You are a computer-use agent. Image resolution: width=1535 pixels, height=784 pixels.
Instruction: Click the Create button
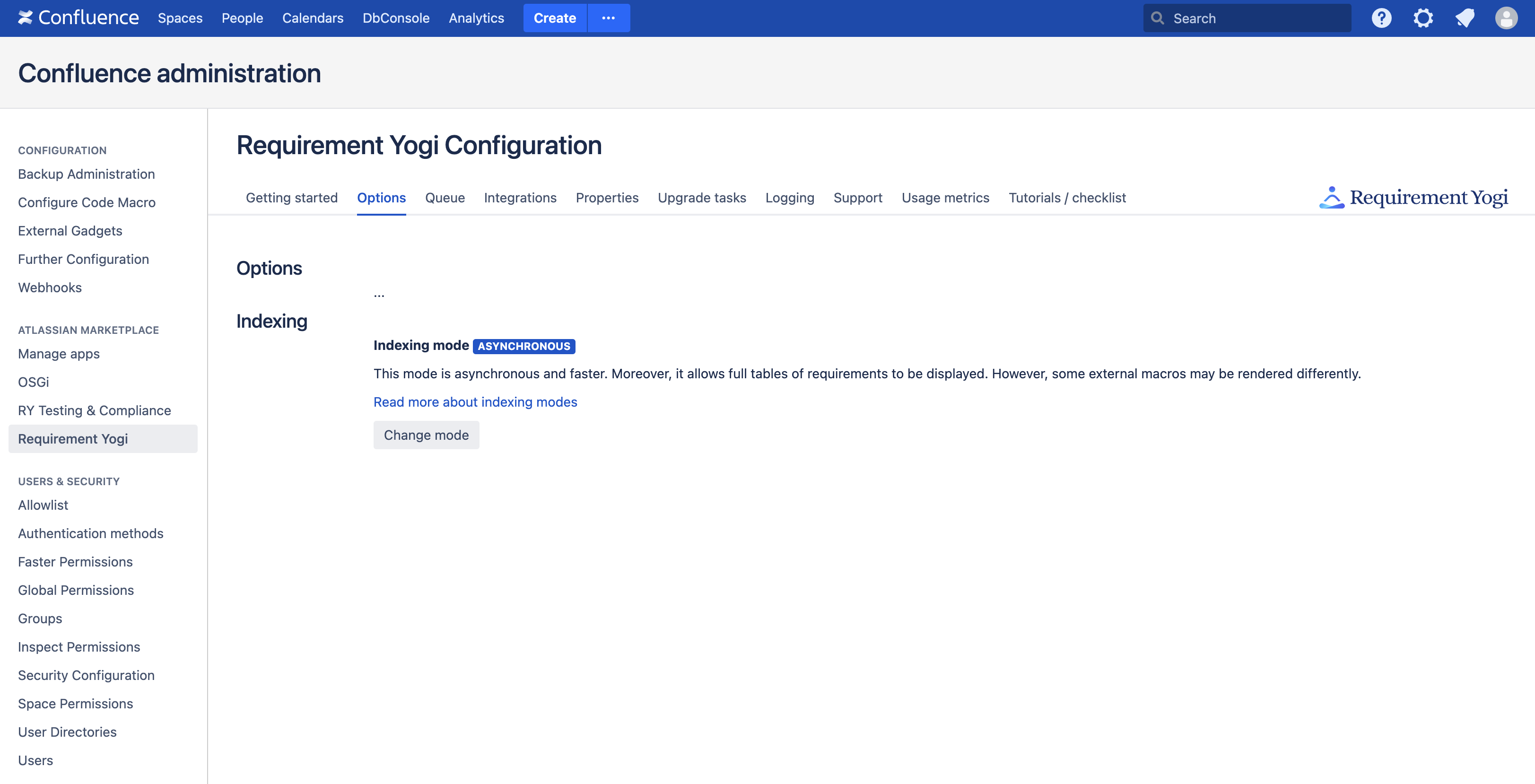[554, 18]
